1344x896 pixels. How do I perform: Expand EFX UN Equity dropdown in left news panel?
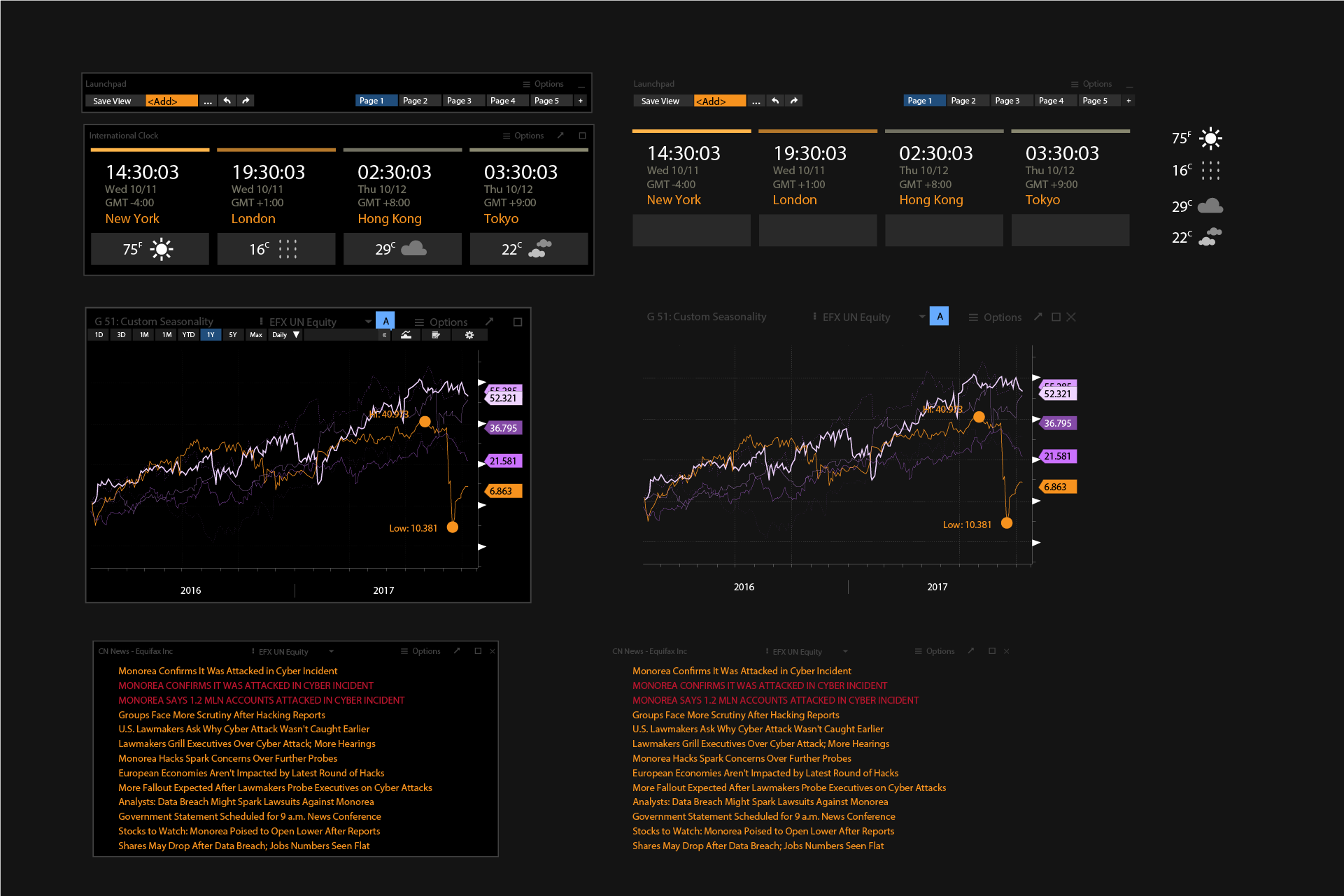pos(331,651)
